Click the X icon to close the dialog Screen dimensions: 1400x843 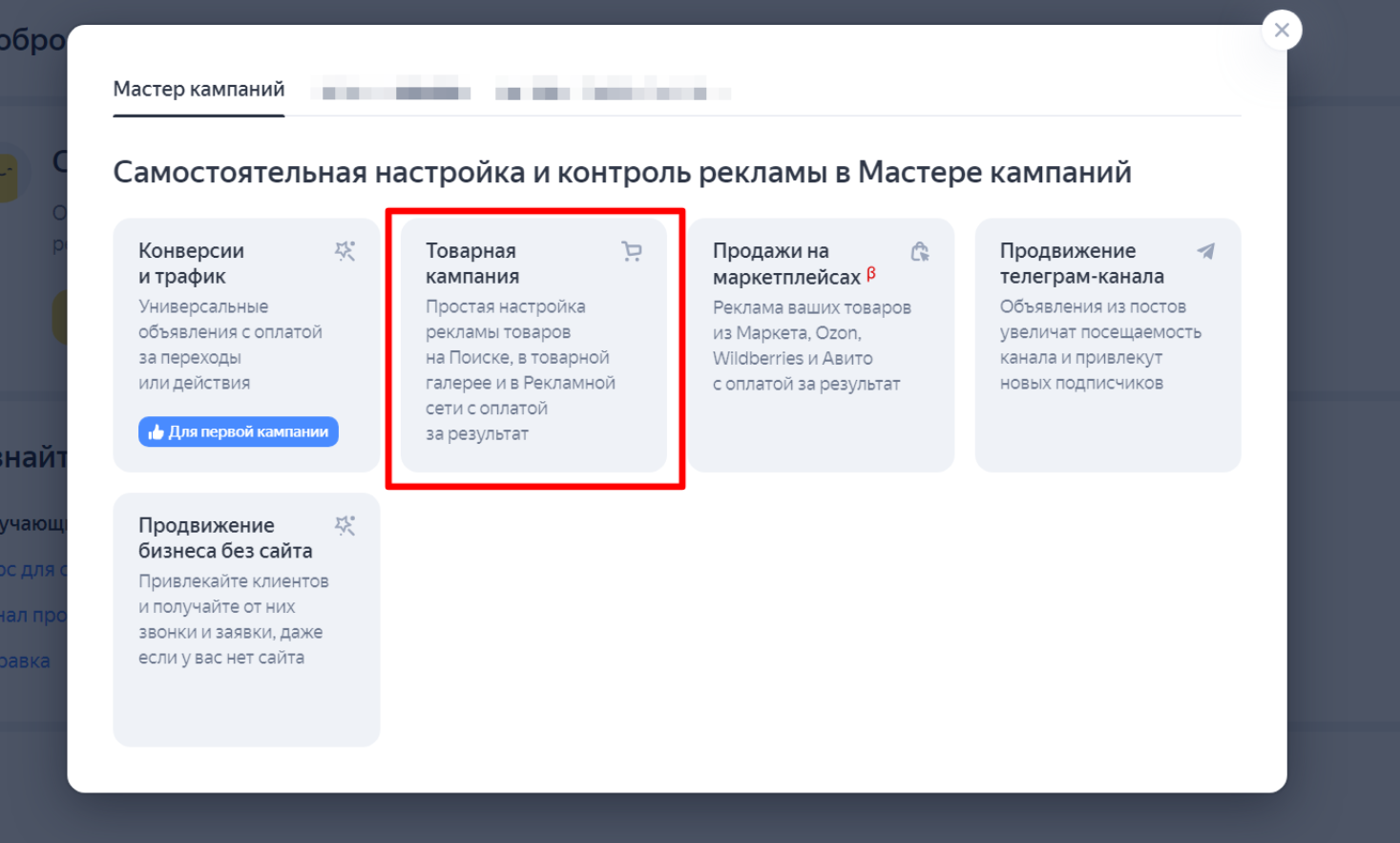tap(1281, 30)
